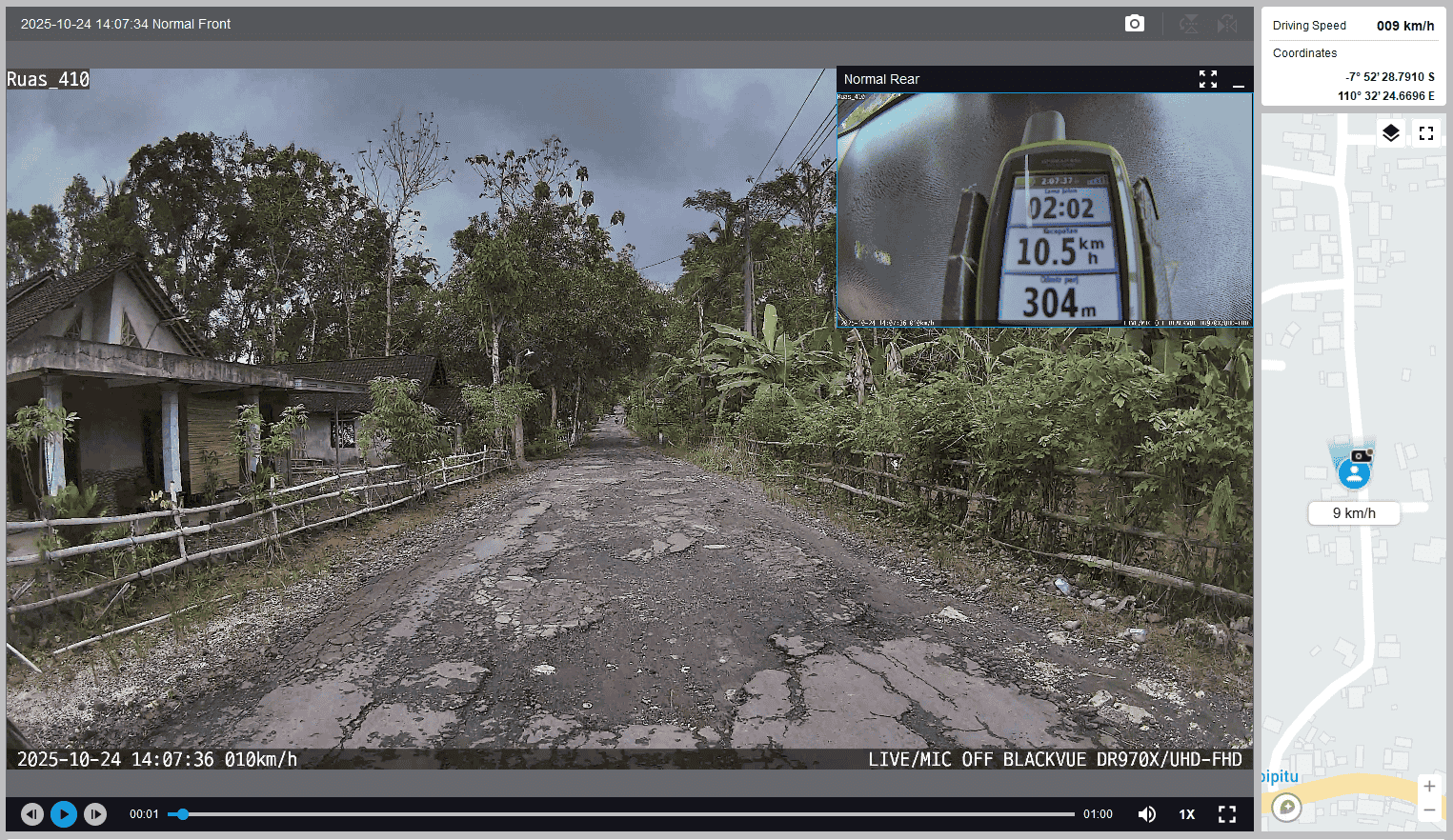Click the video progress slider handle
1453x840 pixels.
pos(183,814)
